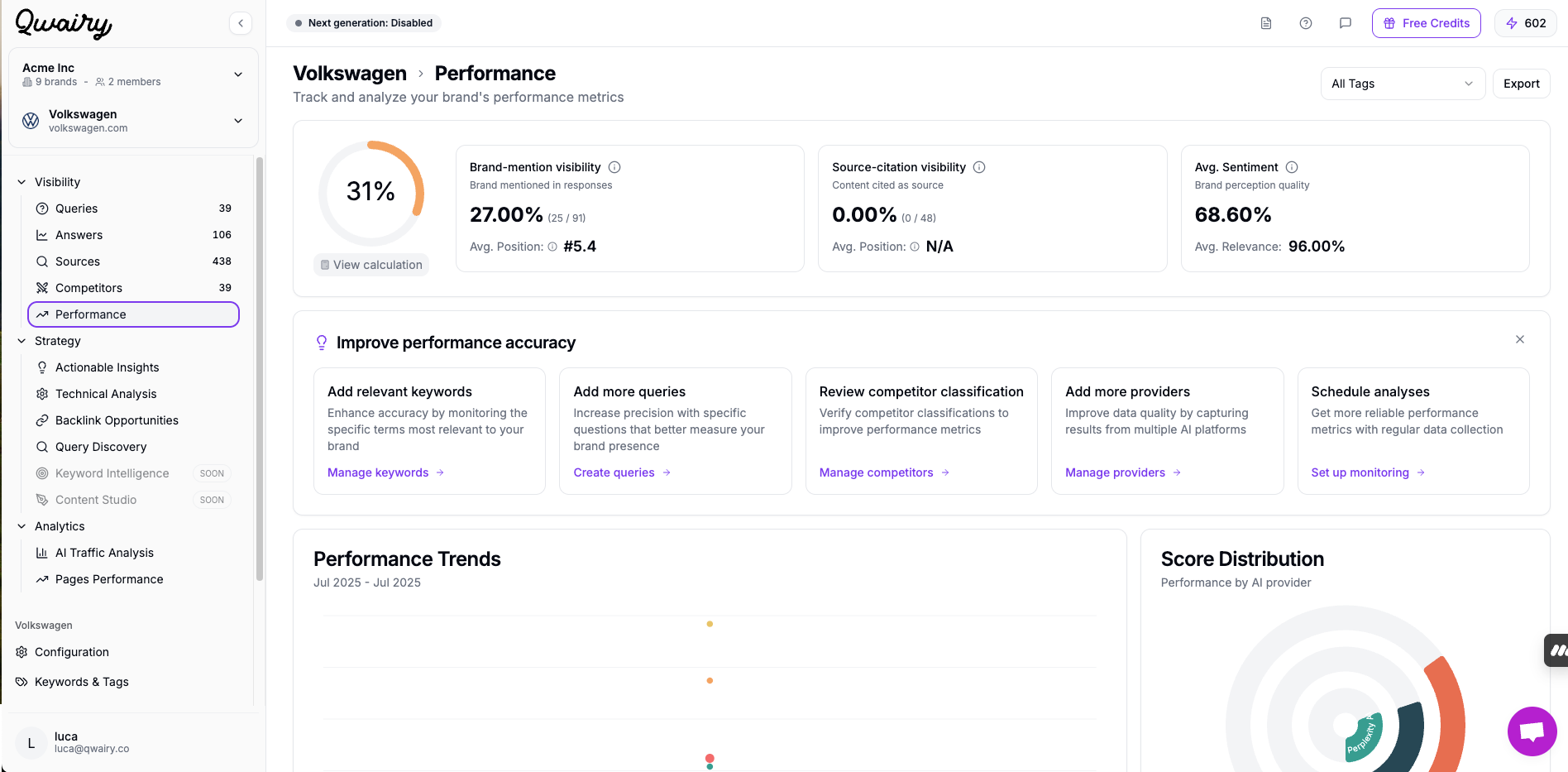Screen dimensions: 1568x772
Task: Click the Free Credits gift button
Action: (1427, 23)
